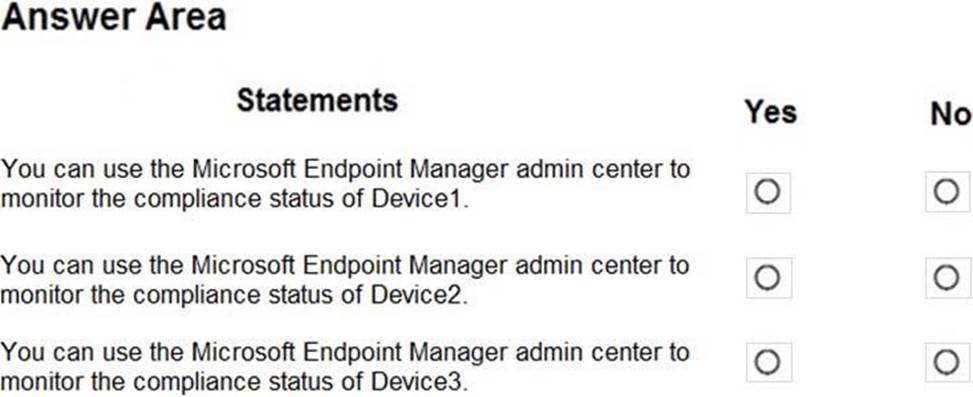973x397 pixels.
Task: Click the third statement about Device3
Action: (345, 367)
